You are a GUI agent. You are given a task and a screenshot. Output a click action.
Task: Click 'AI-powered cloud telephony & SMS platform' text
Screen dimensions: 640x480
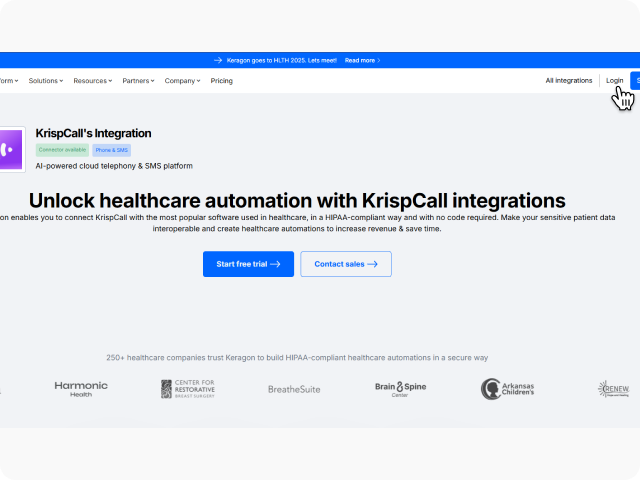click(114, 166)
